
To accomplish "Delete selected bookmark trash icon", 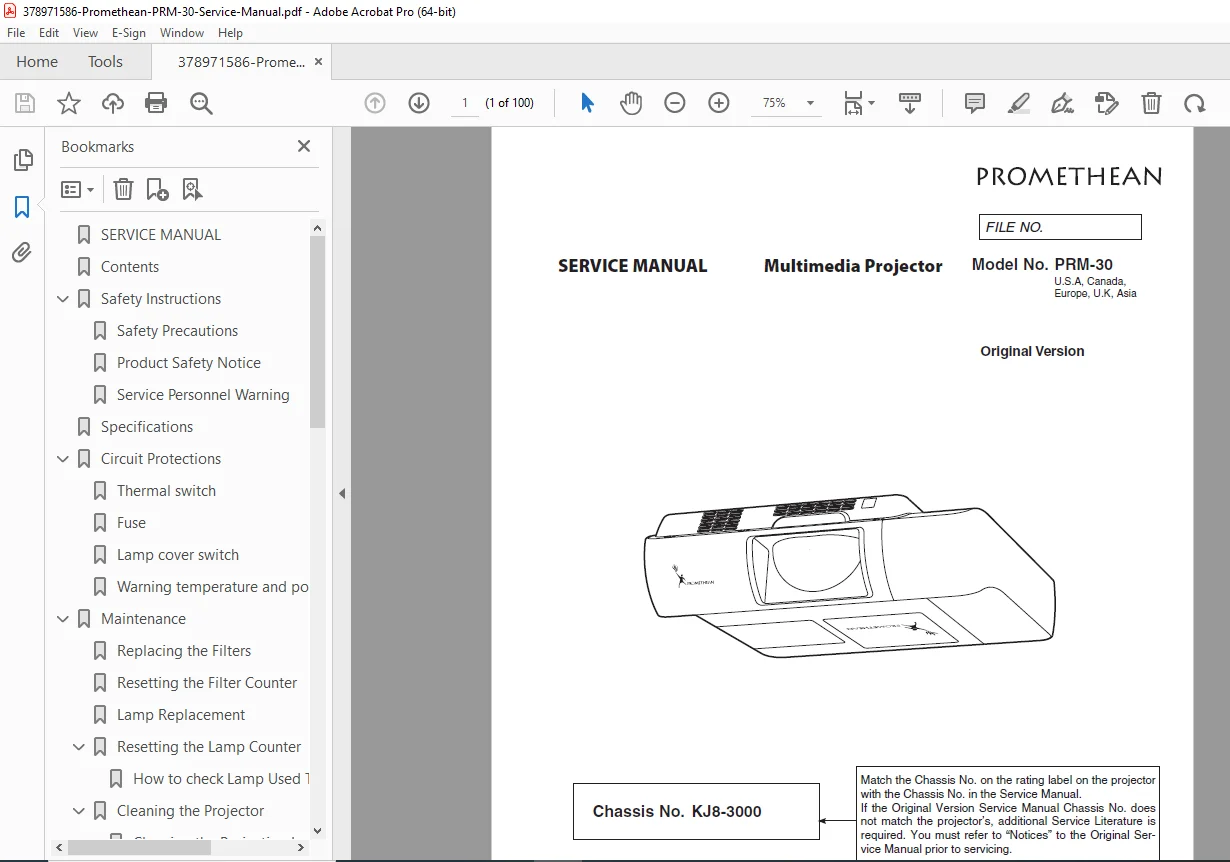I will coord(123,189).
